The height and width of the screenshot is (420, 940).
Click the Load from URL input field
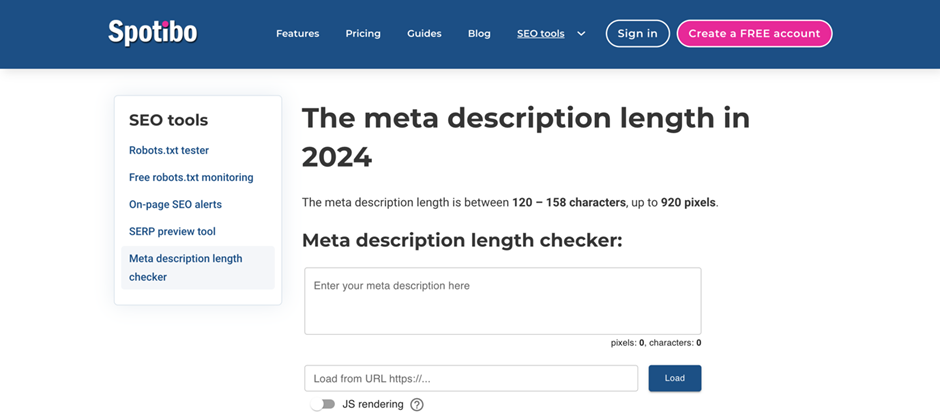[x=471, y=378]
